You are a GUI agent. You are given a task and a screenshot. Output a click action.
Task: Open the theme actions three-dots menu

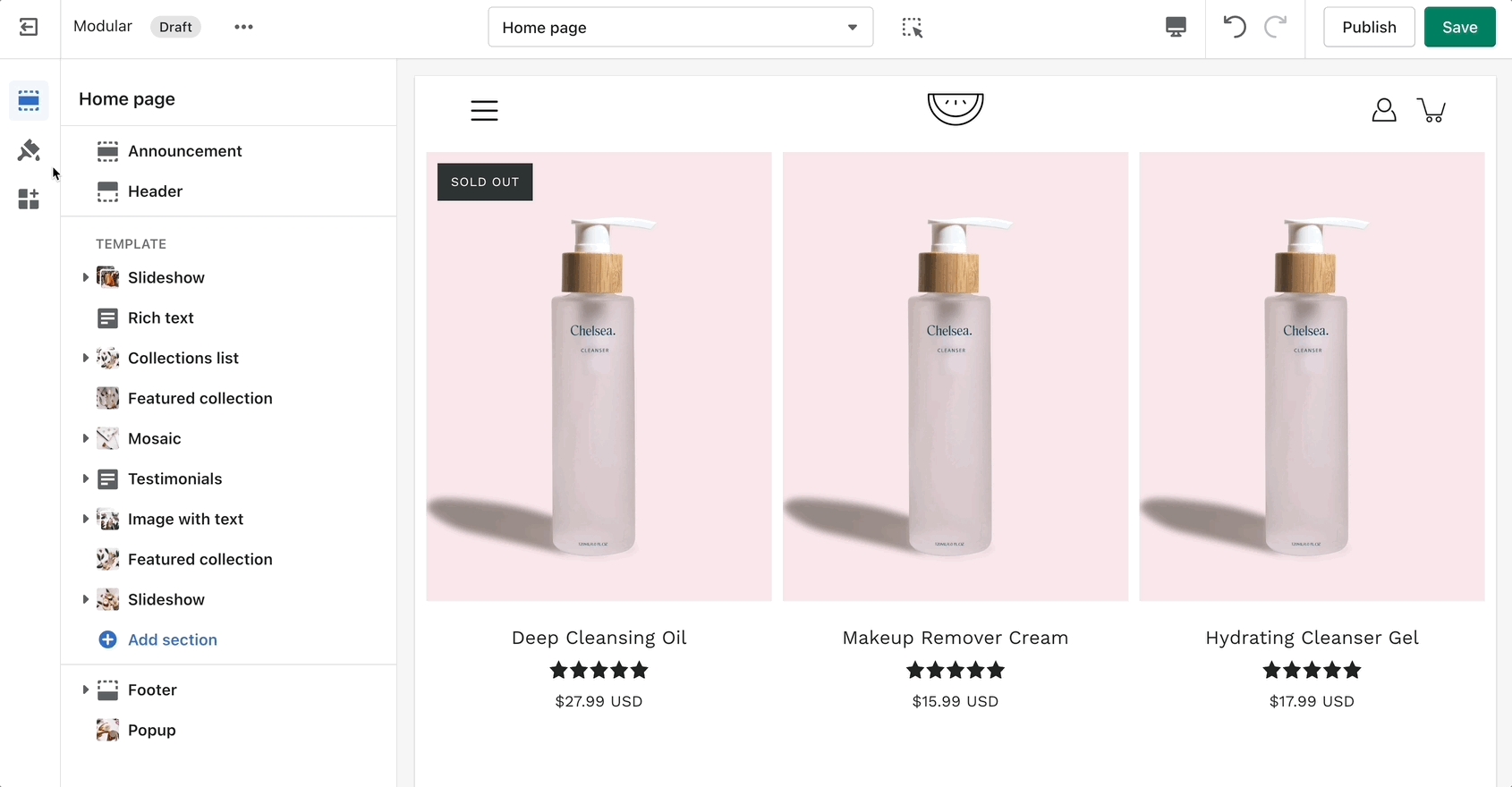click(243, 27)
